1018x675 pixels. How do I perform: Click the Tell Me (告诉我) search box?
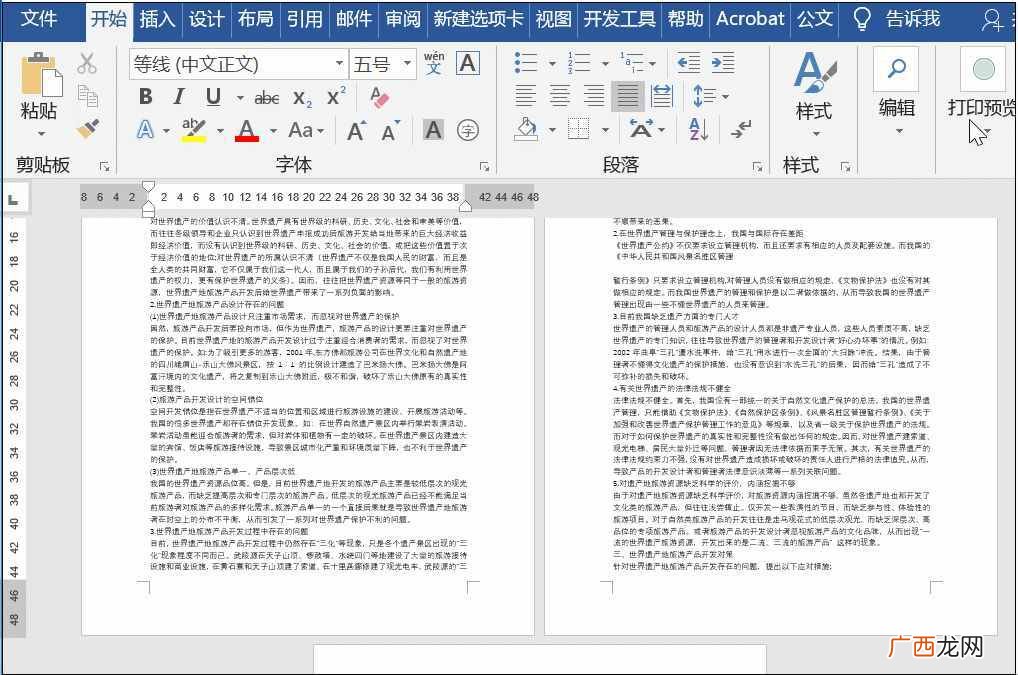coord(897,19)
